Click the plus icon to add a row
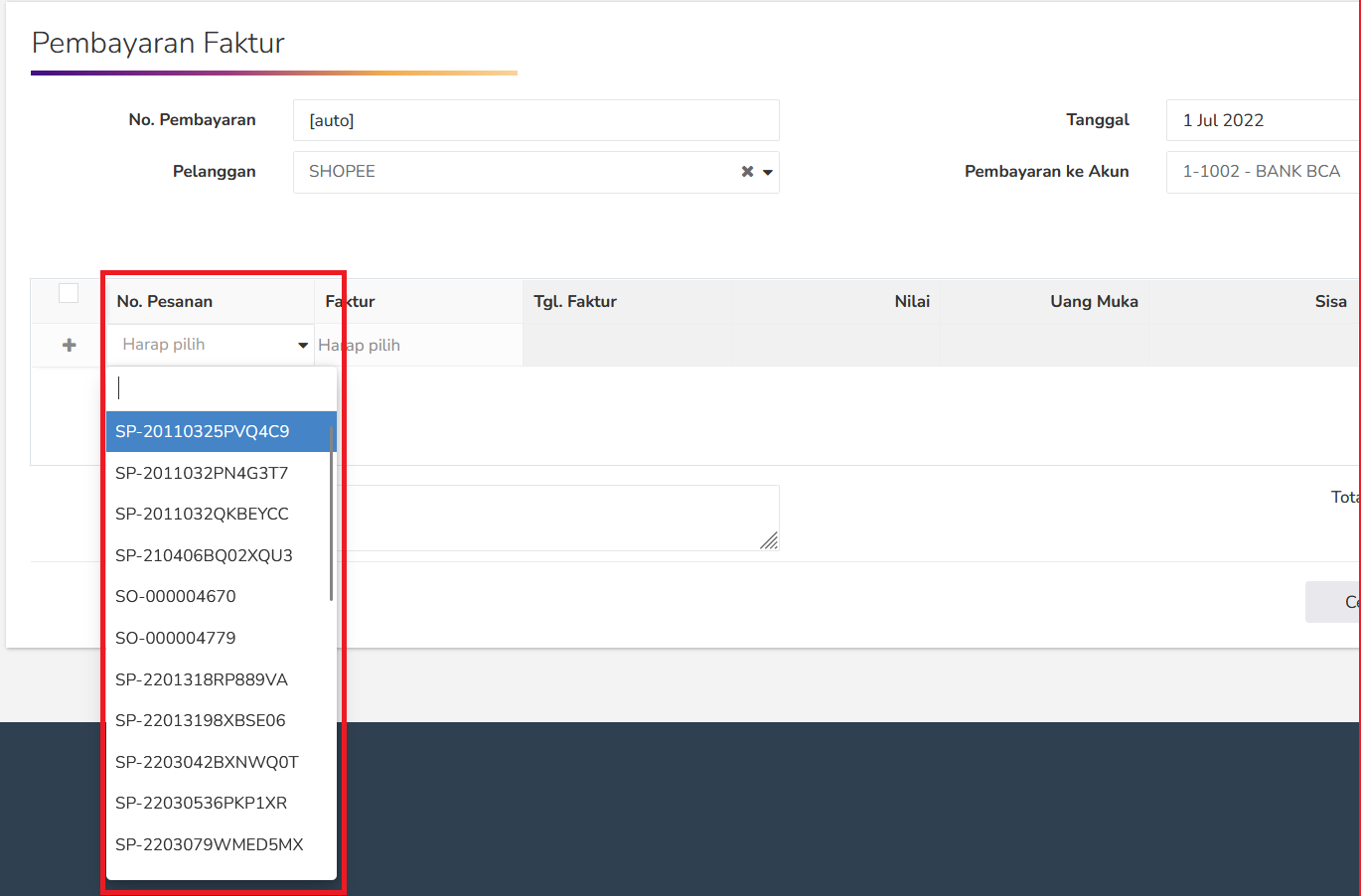This screenshot has height=896, width=1361. pos(70,345)
